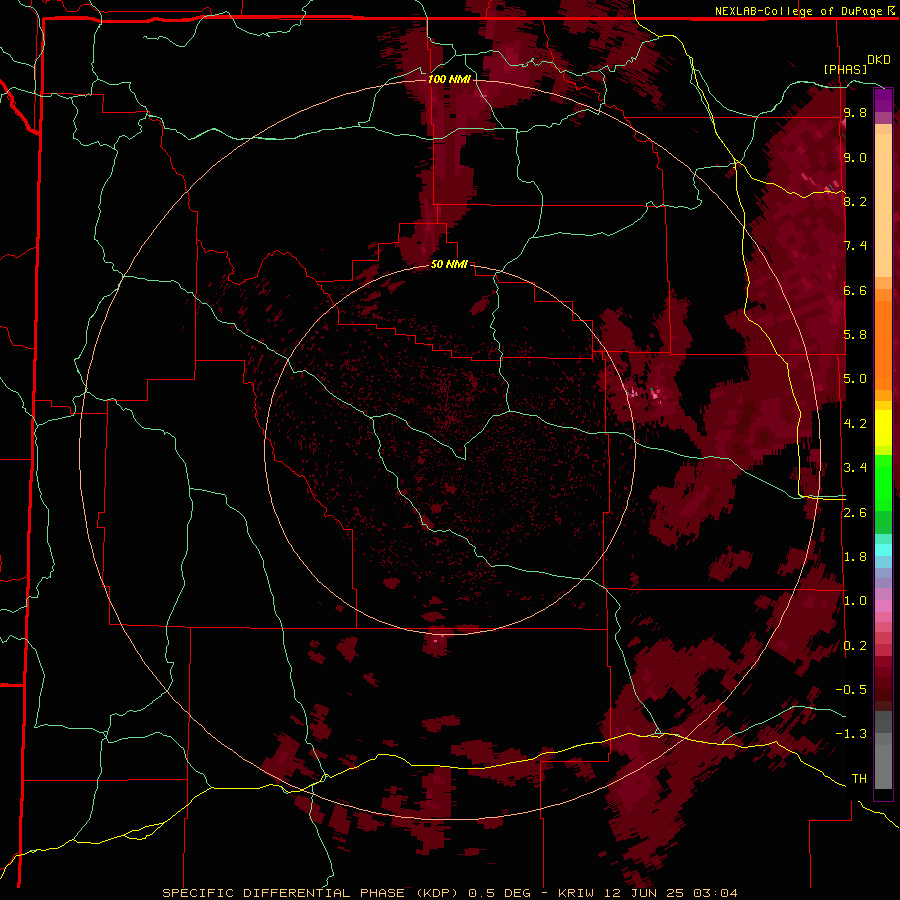Click the 50 NMI range ring label

tap(449, 264)
